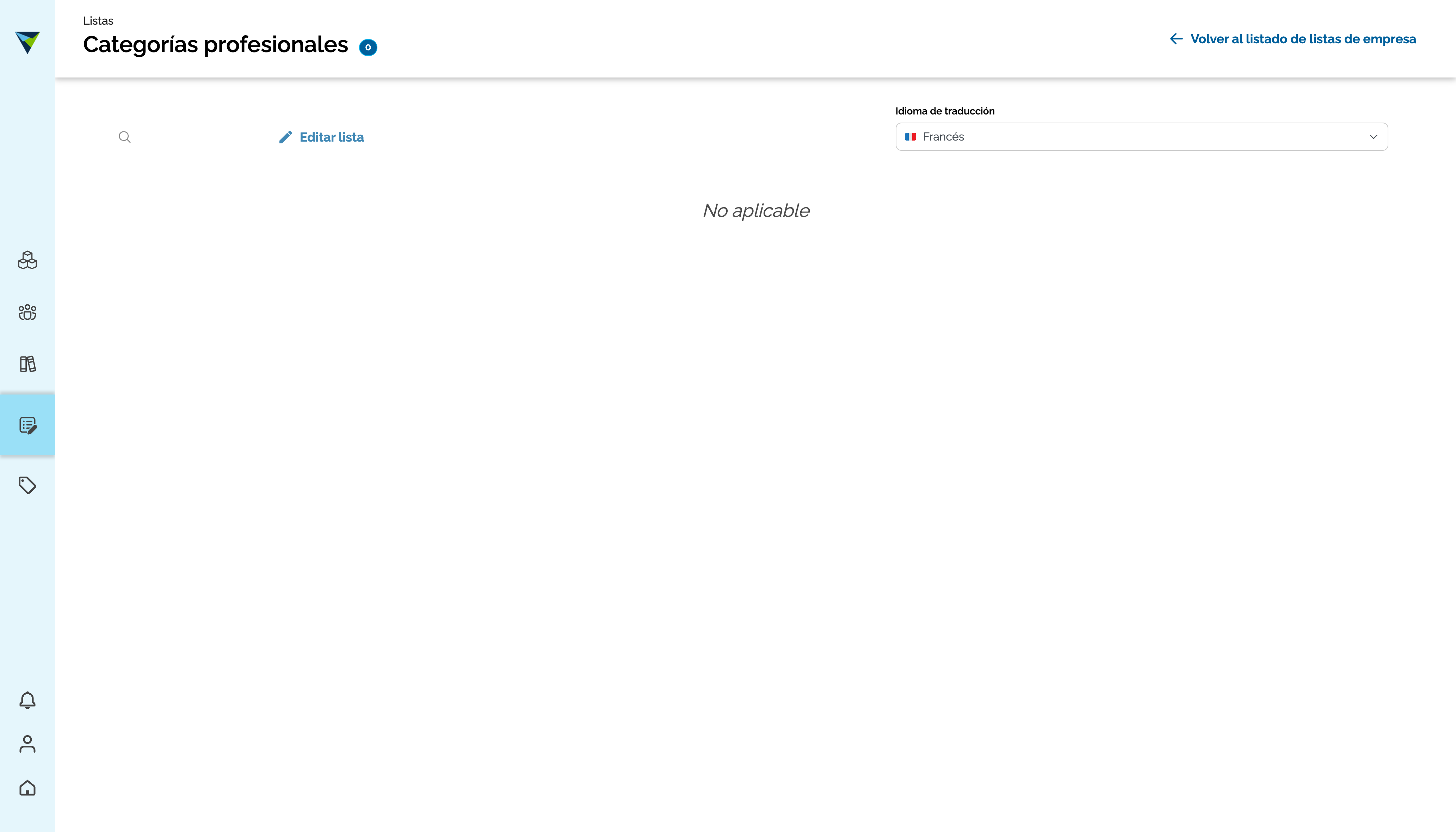Click the Listas breadcrumb label
The width and height of the screenshot is (1456, 832).
click(x=98, y=20)
